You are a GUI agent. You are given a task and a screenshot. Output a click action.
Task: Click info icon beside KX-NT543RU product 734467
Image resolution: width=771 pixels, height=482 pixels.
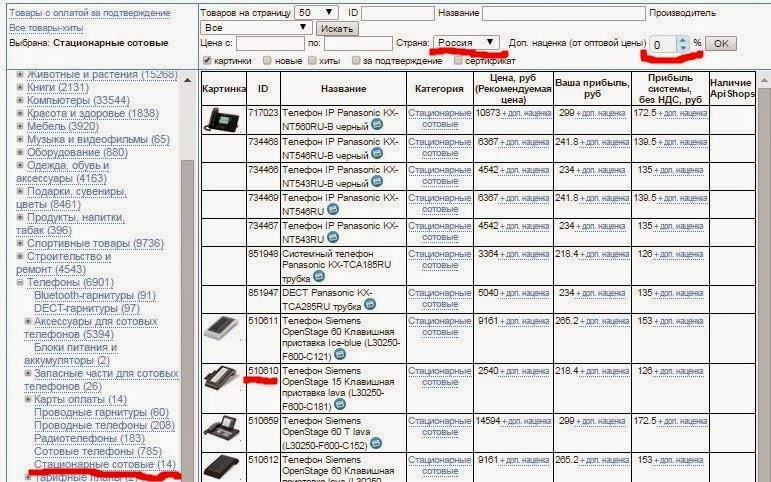(x=333, y=238)
